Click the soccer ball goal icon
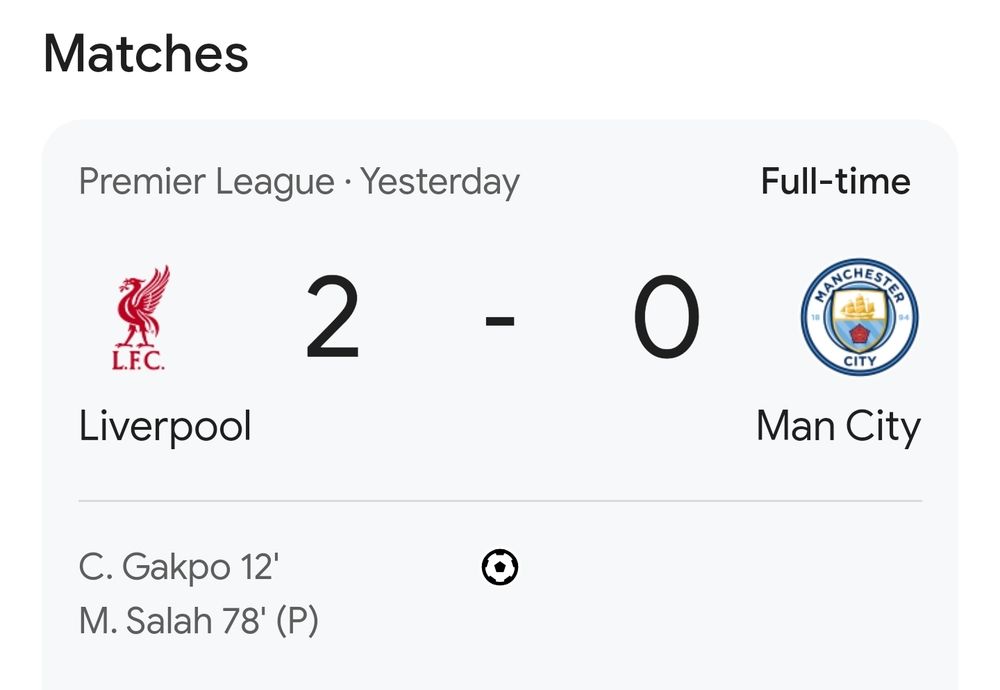The width and height of the screenshot is (1000, 690). pos(500,568)
